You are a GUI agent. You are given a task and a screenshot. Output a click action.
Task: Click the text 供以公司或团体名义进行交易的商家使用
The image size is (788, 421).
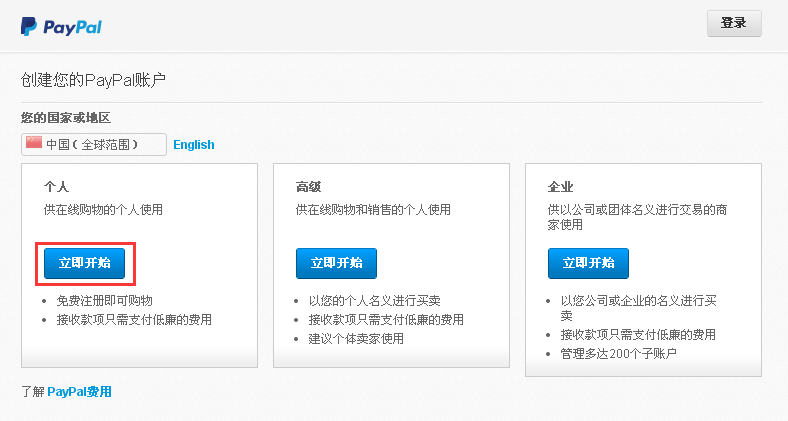637,217
